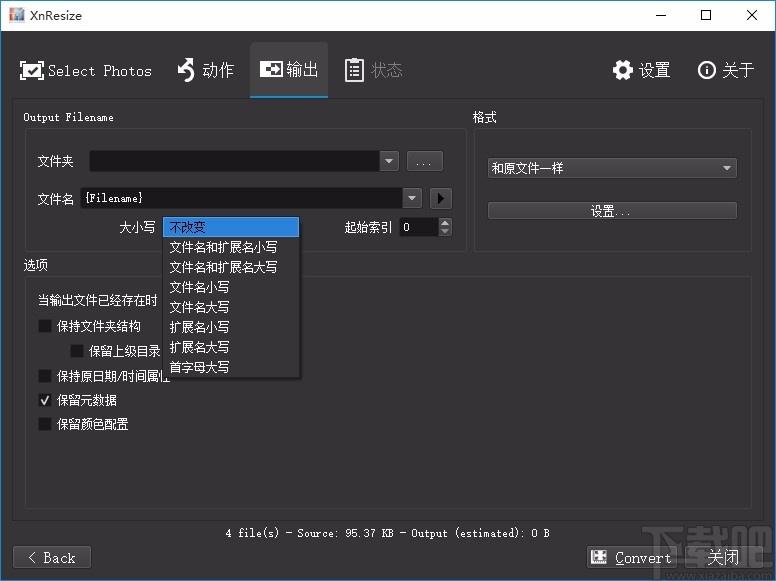Click the Convert button

click(633, 558)
